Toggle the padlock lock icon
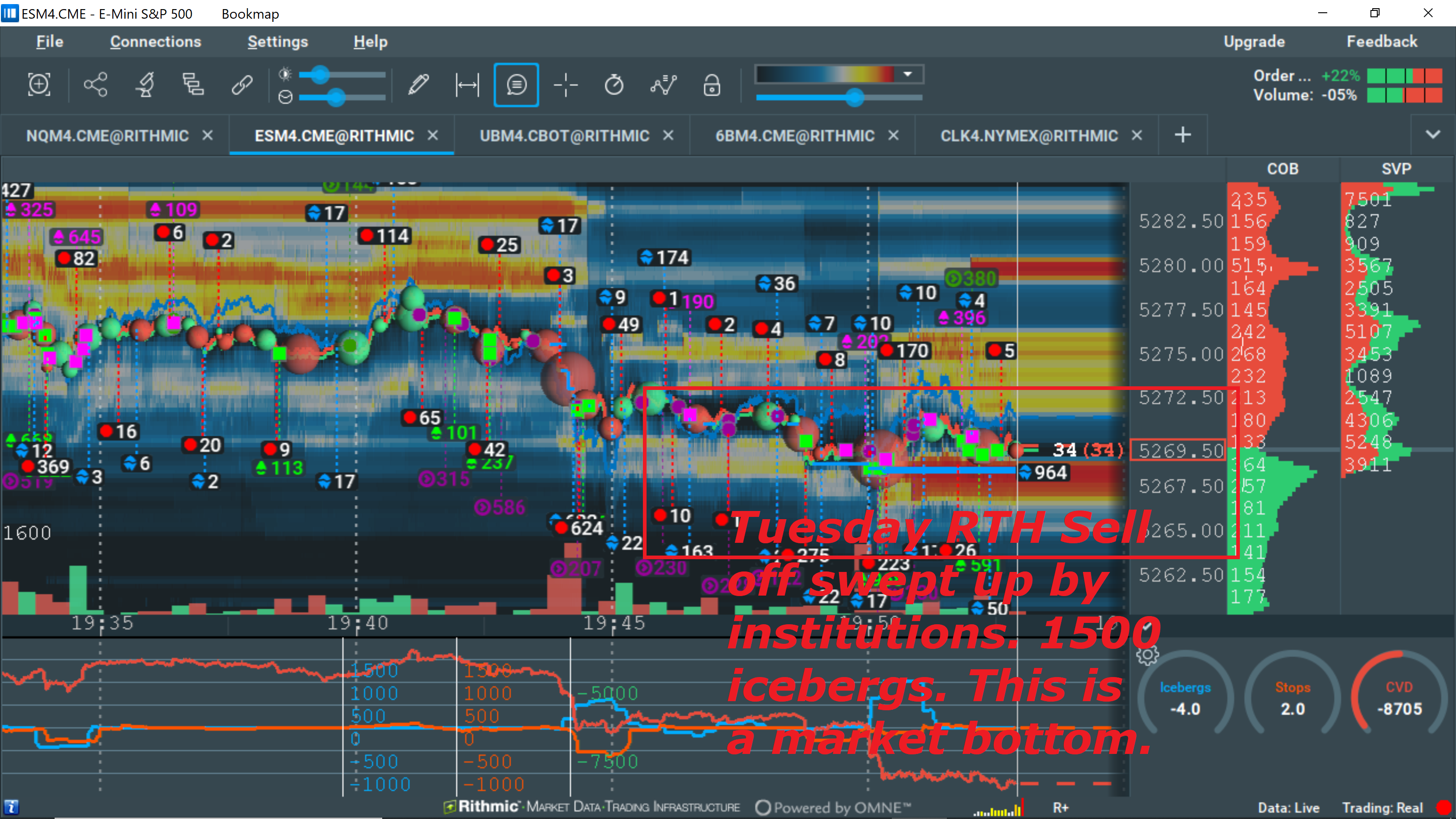 (712, 85)
